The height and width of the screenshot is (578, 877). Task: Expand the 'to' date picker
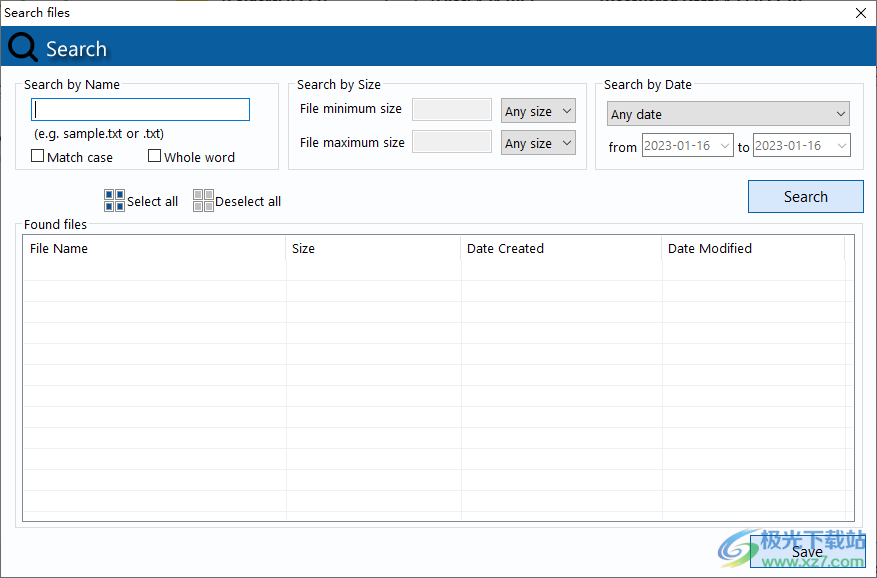click(x=840, y=145)
